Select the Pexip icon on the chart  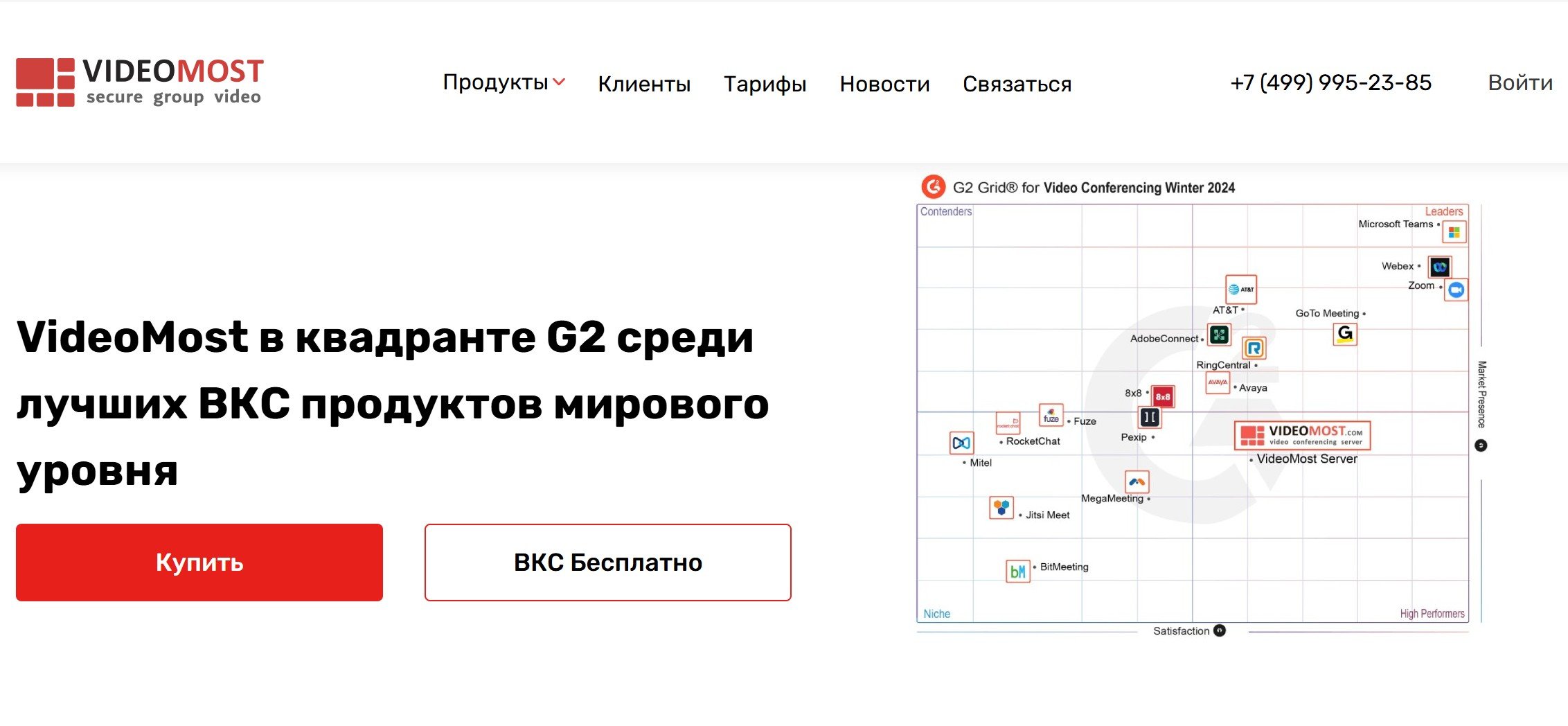(1150, 417)
